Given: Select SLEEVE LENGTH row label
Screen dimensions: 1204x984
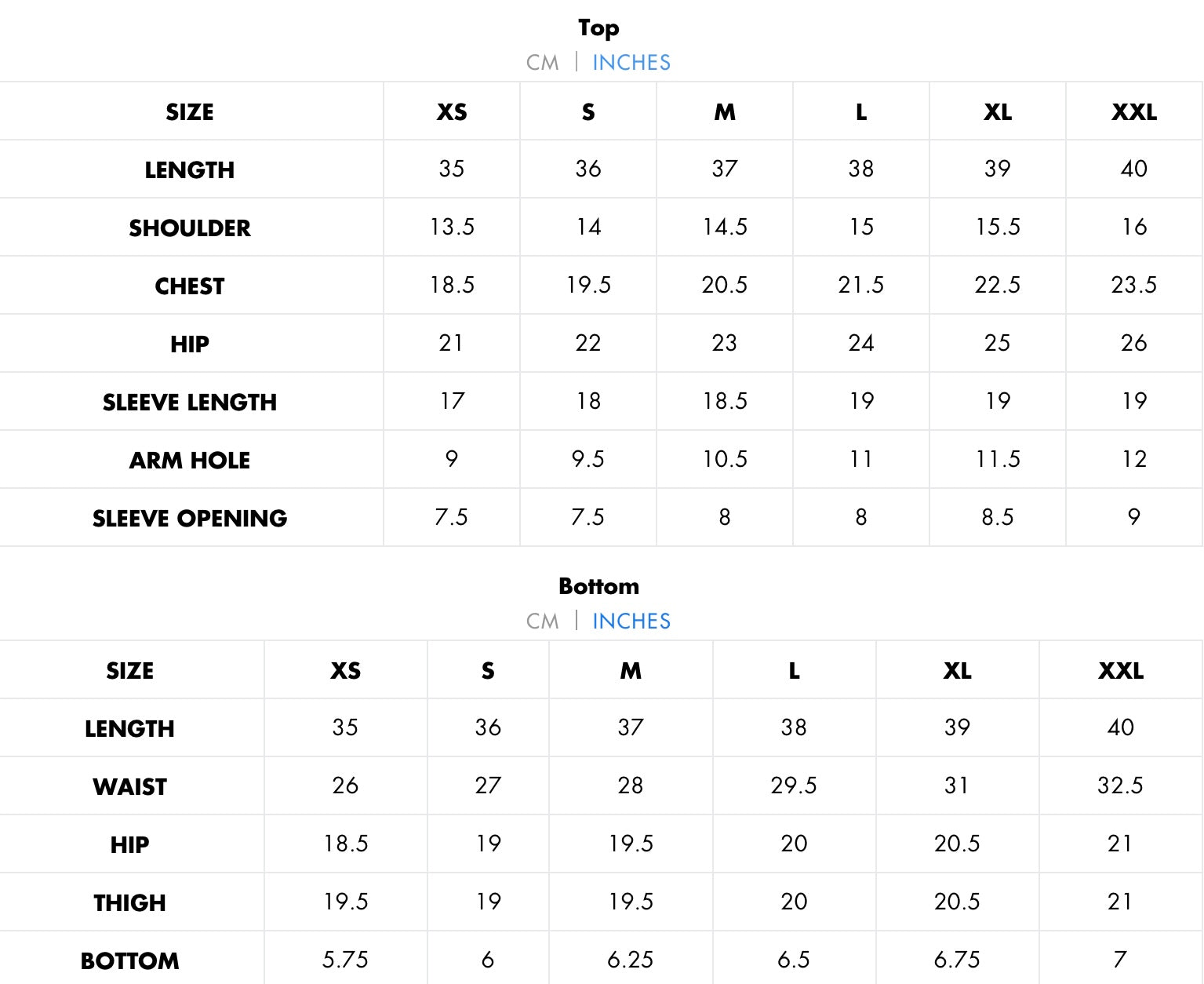Looking at the screenshot, I should (x=190, y=403).
